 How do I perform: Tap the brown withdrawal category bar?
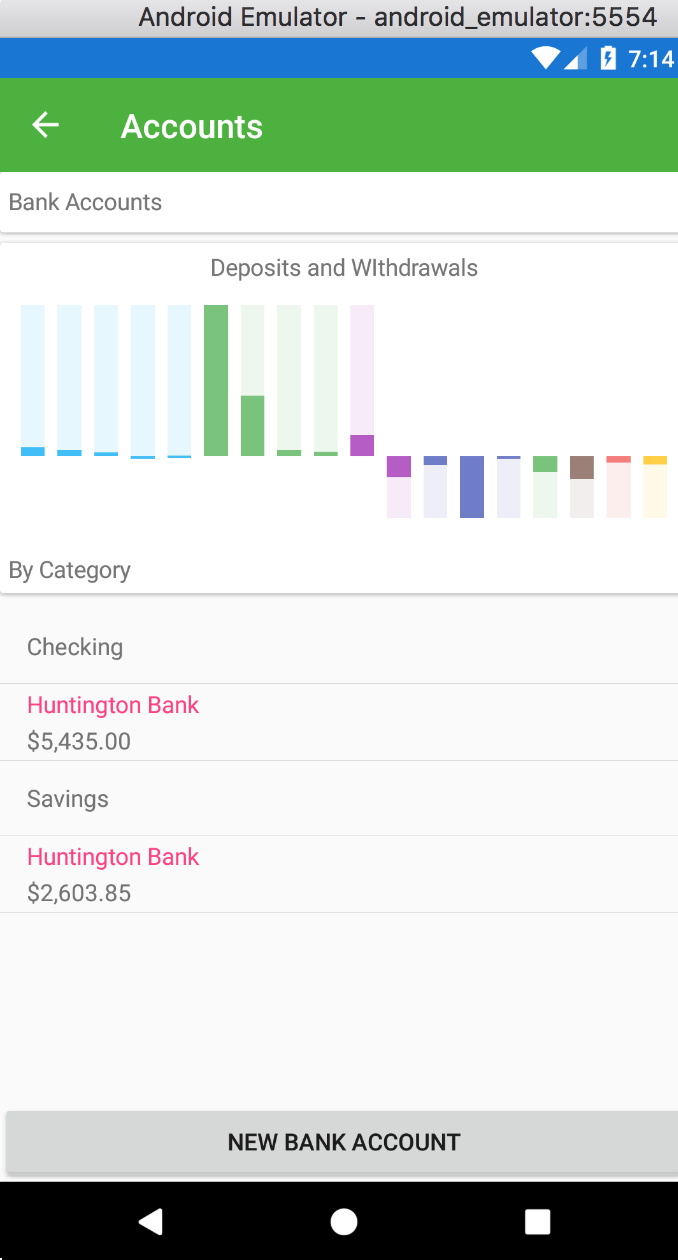click(x=582, y=487)
